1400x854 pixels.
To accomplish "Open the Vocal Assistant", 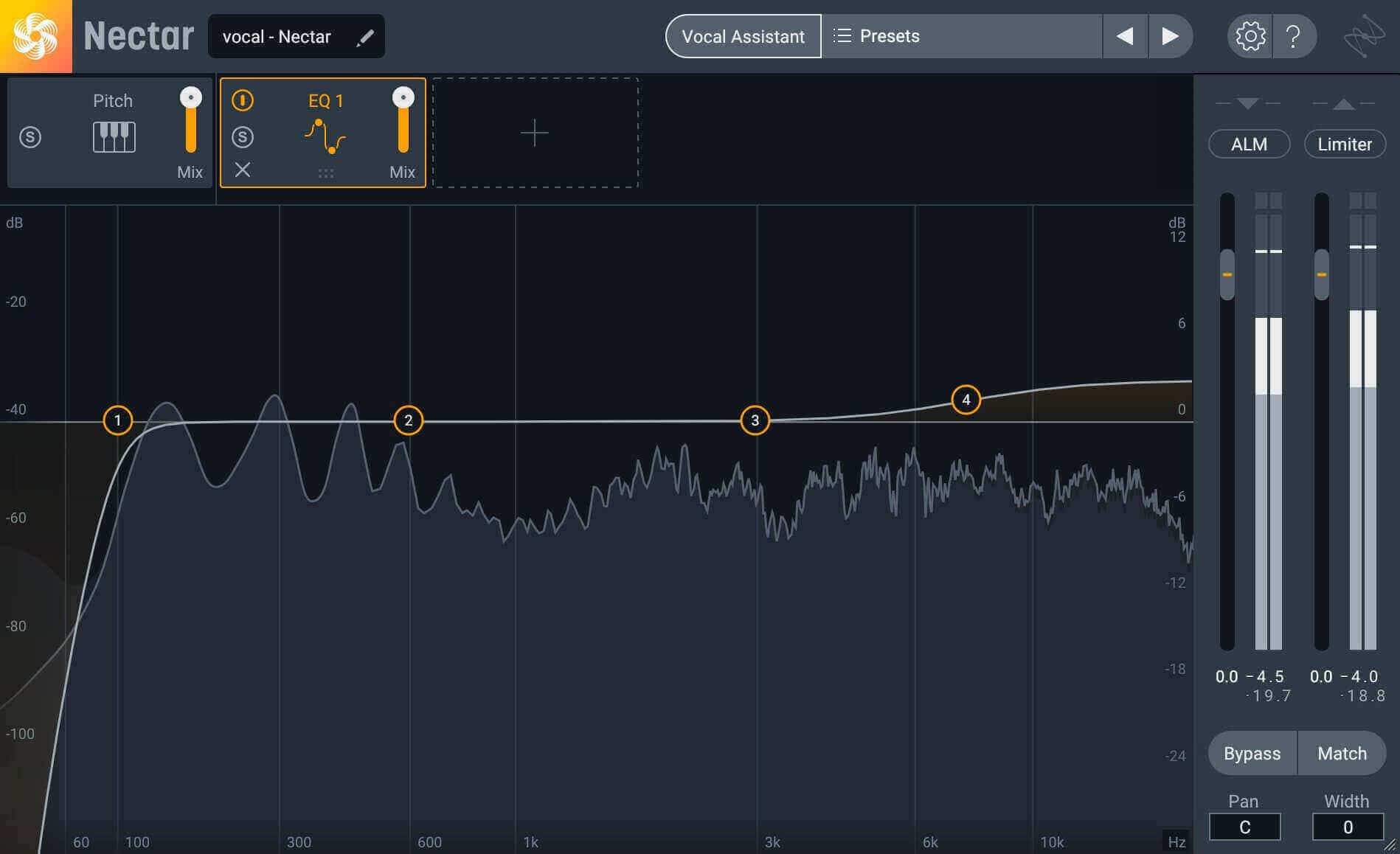I will [x=743, y=36].
